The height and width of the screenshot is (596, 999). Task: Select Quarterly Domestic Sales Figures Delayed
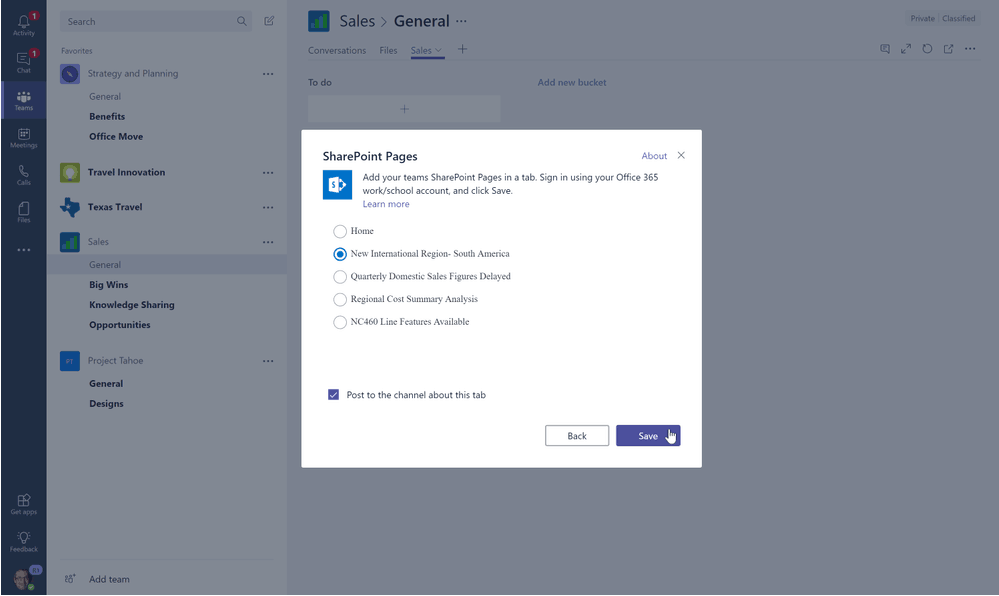(340, 277)
